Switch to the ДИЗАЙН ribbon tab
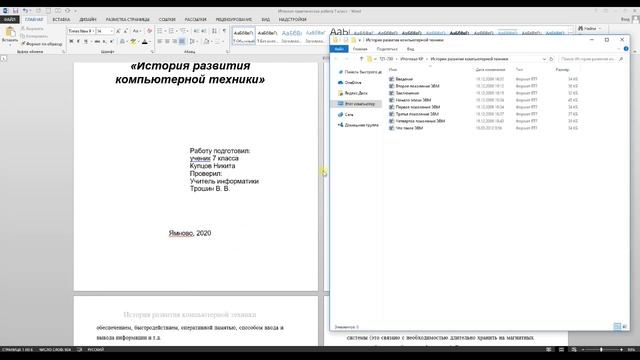The height and width of the screenshot is (360, 640). 88,19
